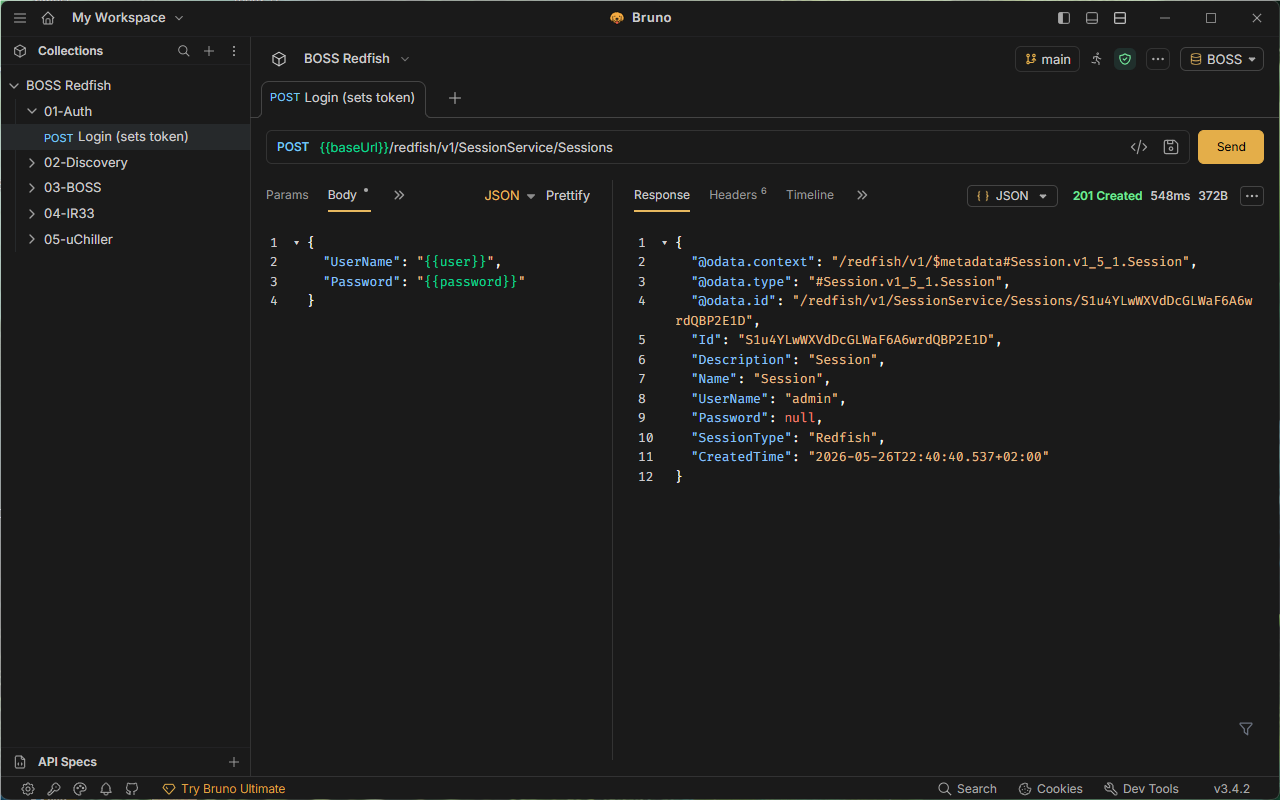Click the API Specs panel icon
The width and height of the screenshot is (1280, 800).
coord(20,762)
